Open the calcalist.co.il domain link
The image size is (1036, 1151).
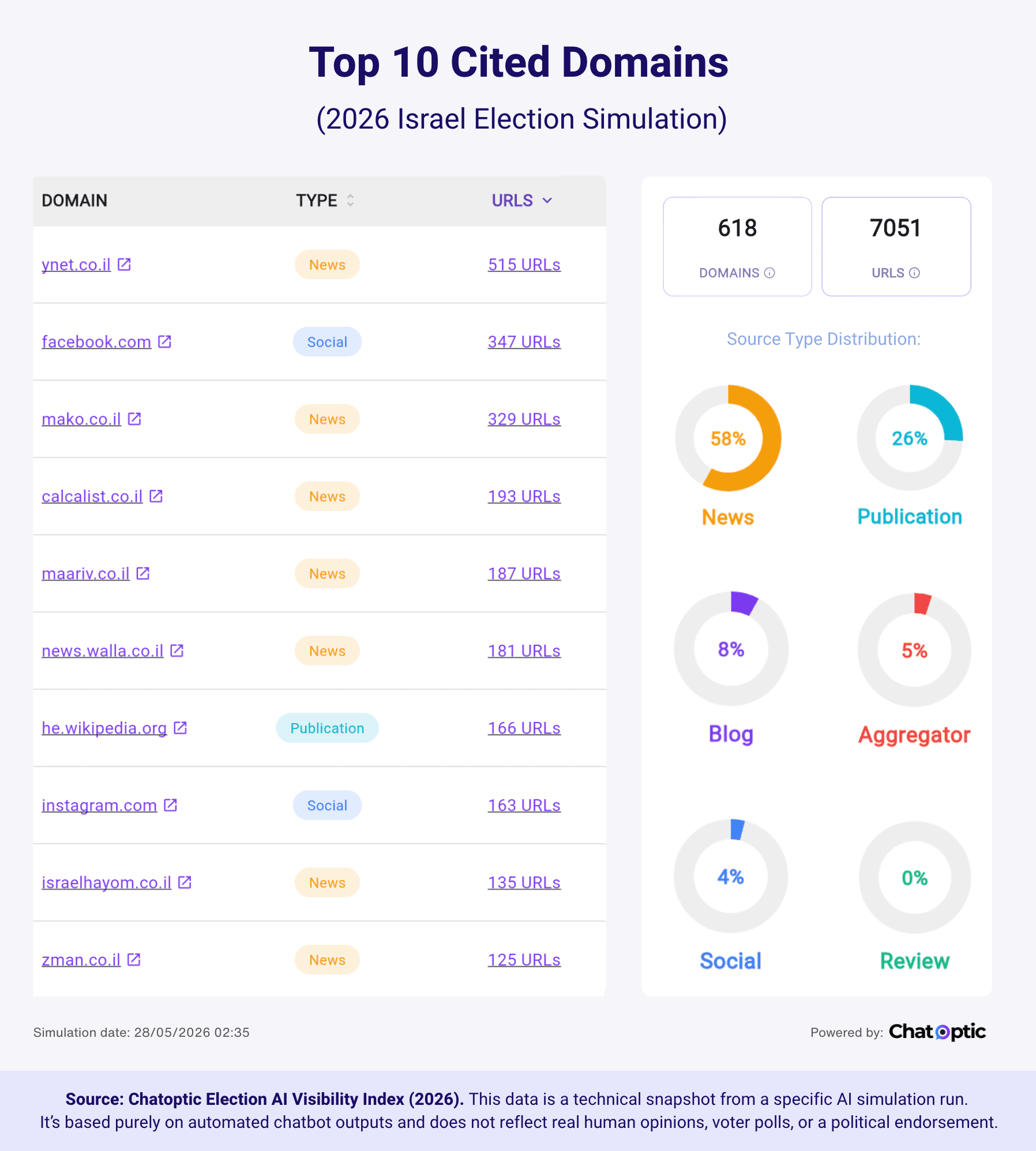(x=92, y=496)
